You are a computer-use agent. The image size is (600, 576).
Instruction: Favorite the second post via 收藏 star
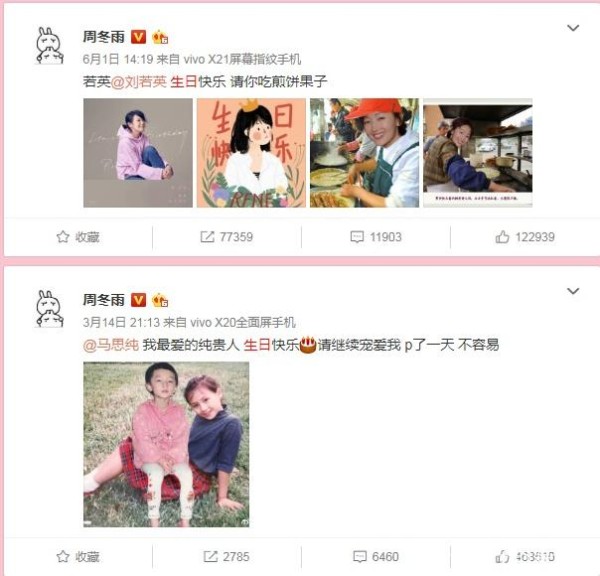(78, 556)
